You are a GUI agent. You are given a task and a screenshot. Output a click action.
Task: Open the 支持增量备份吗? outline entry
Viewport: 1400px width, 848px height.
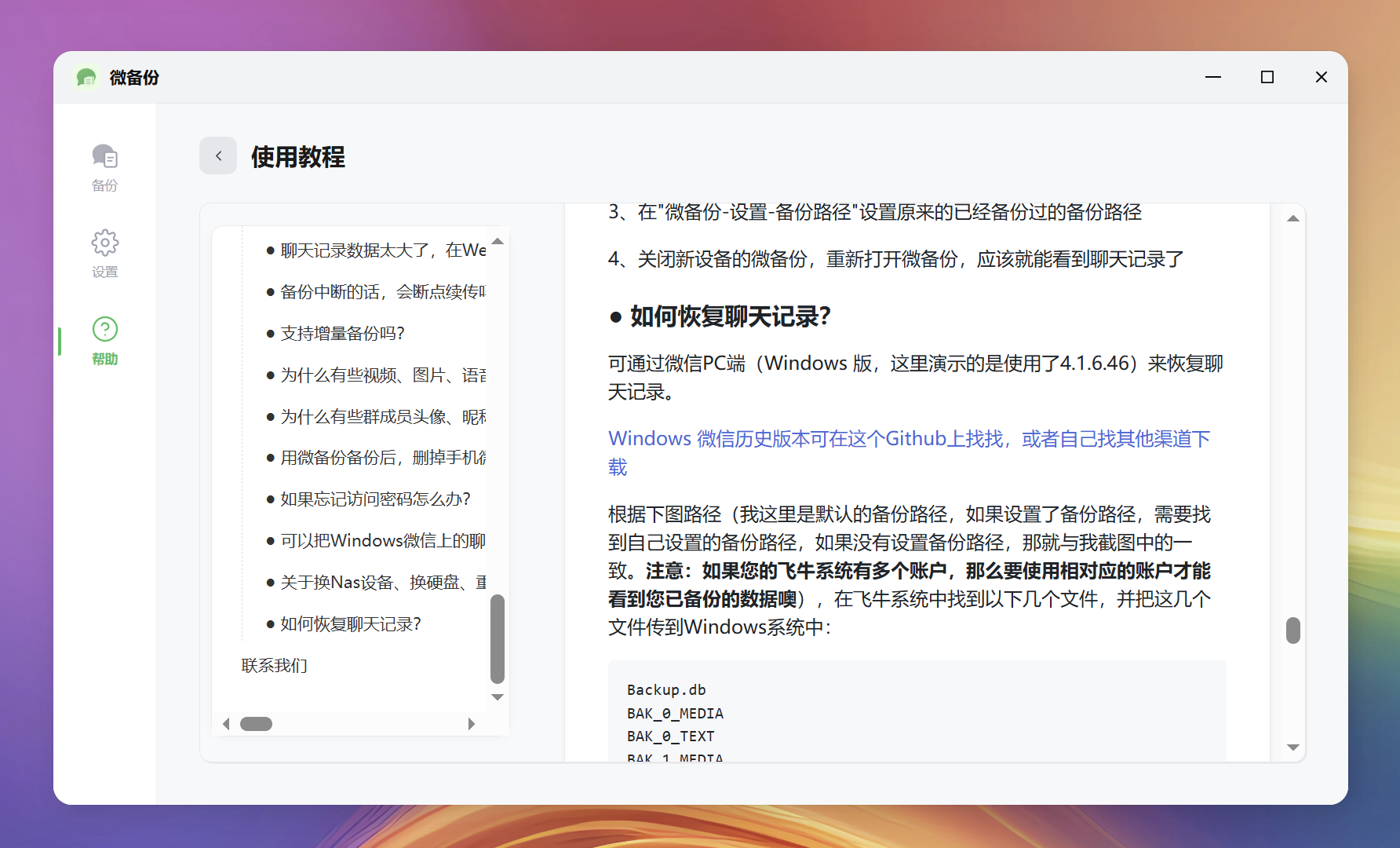coord(336,334)
